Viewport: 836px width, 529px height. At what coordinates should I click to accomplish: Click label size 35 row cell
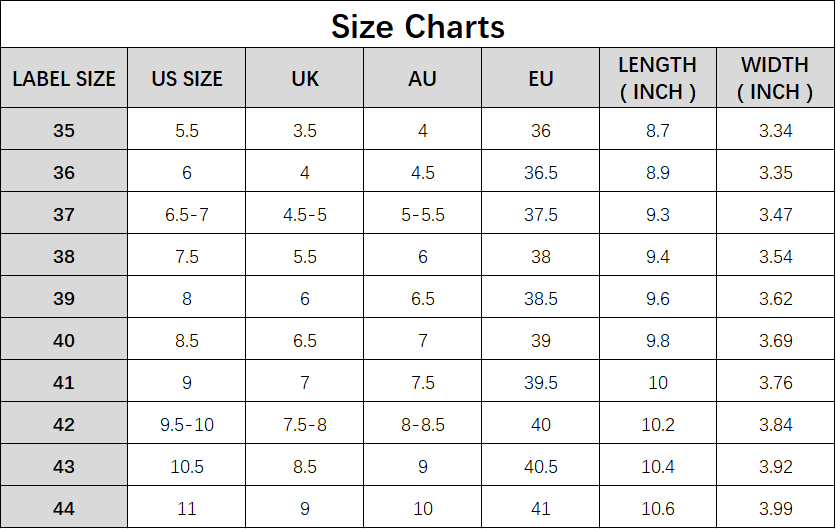pyautogui.click(x=64, y=131)
